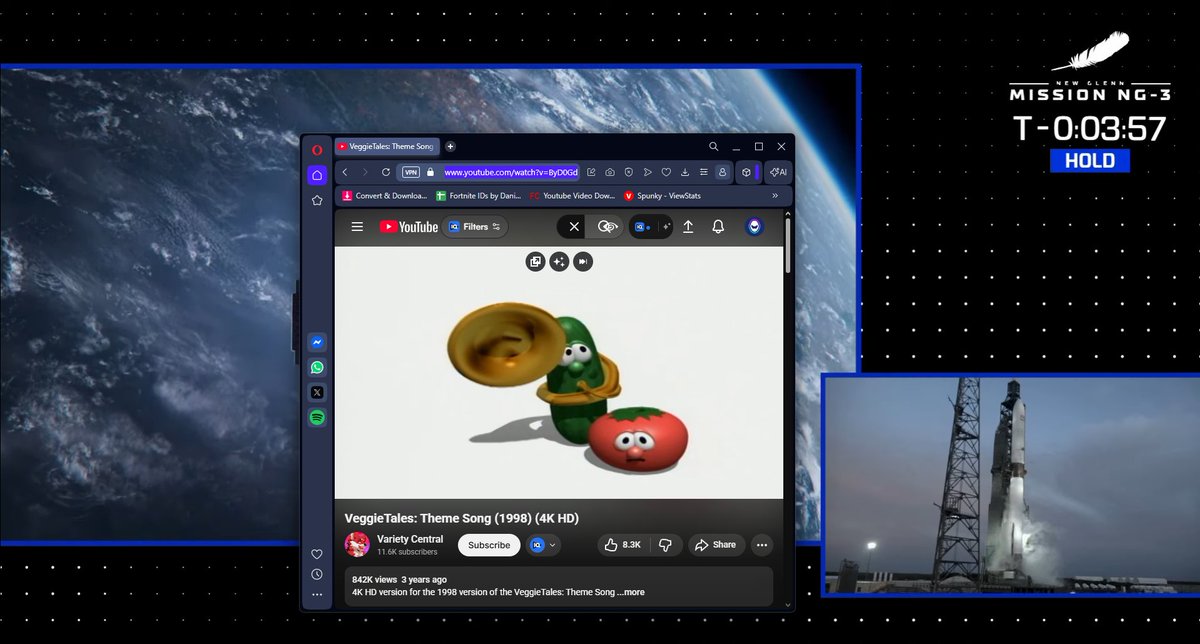Expand the bookmarks bar overflow chevron
Image resolution: width=1200 pixels, height=644 pixels.
click(x=776, y=196)
